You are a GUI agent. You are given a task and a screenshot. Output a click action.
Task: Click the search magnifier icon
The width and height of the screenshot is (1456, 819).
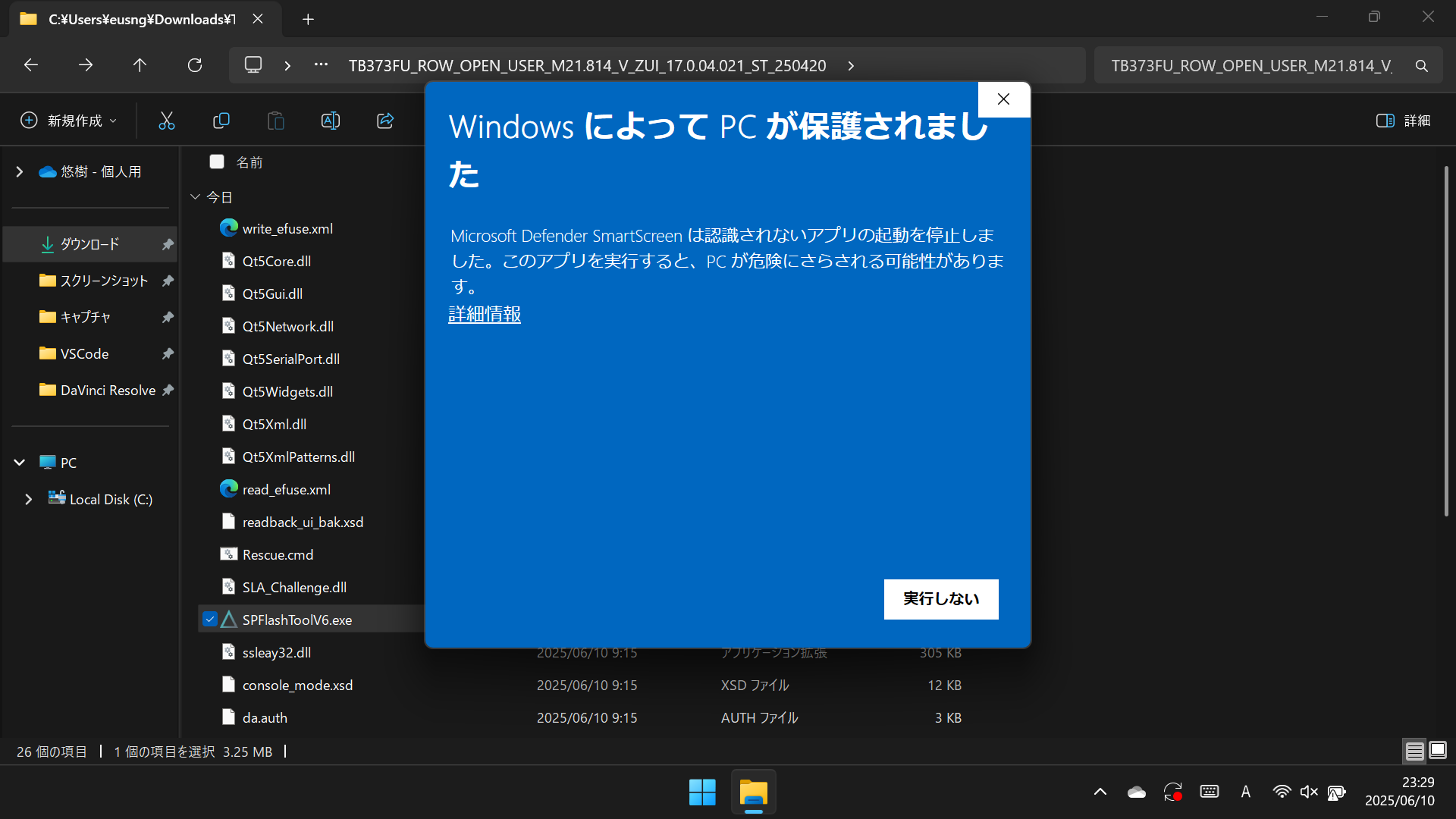point(1422,66)
